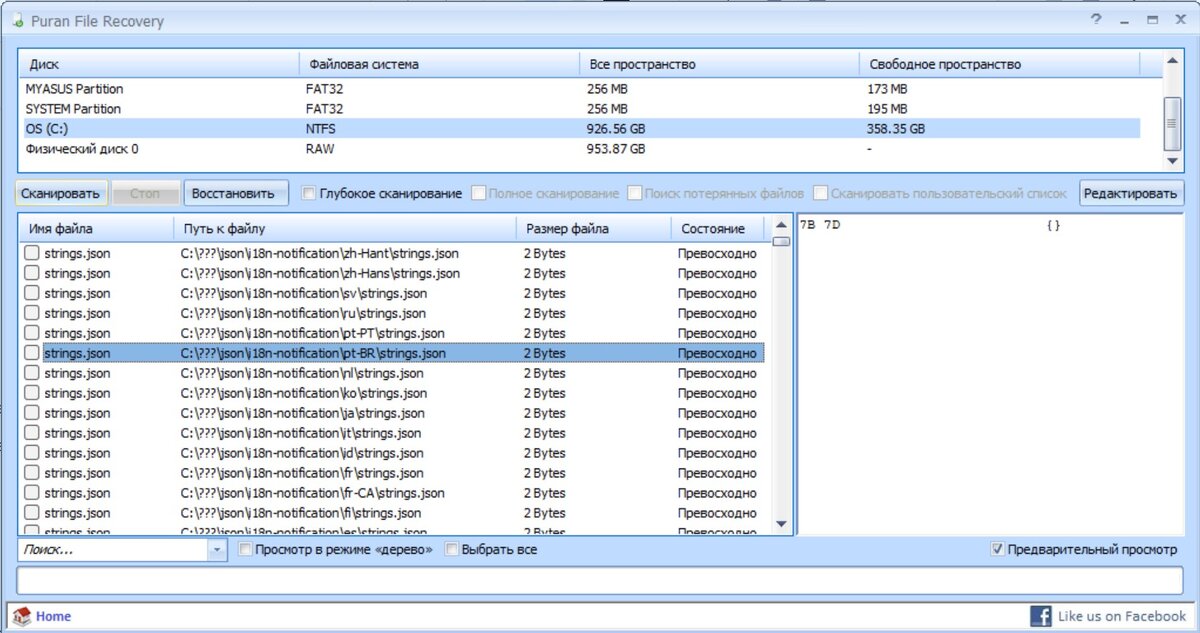1200x633 pixels.
Task: Select the Физический диск 0 row
Action: [580, 148]
